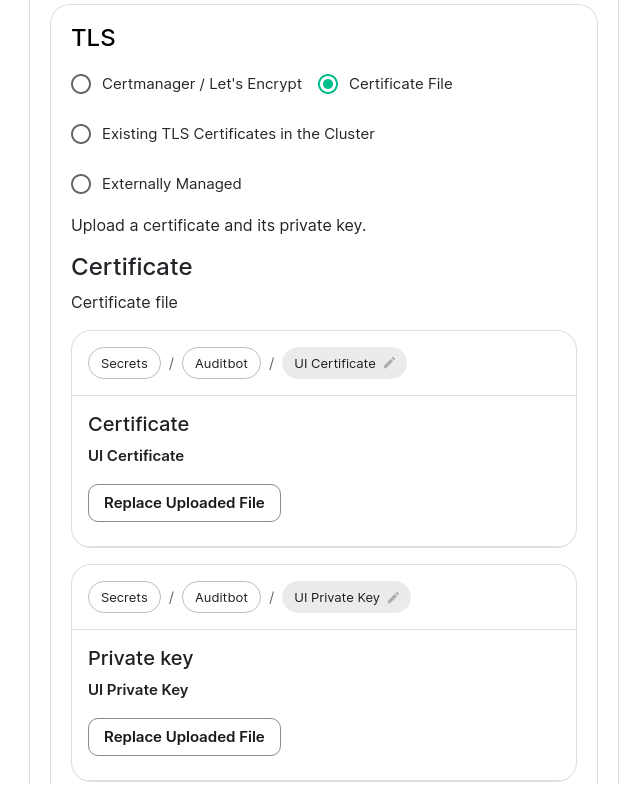Click the "Externally Managed" label text
Viewport: 641px width, 785px height.
(171, 184)
